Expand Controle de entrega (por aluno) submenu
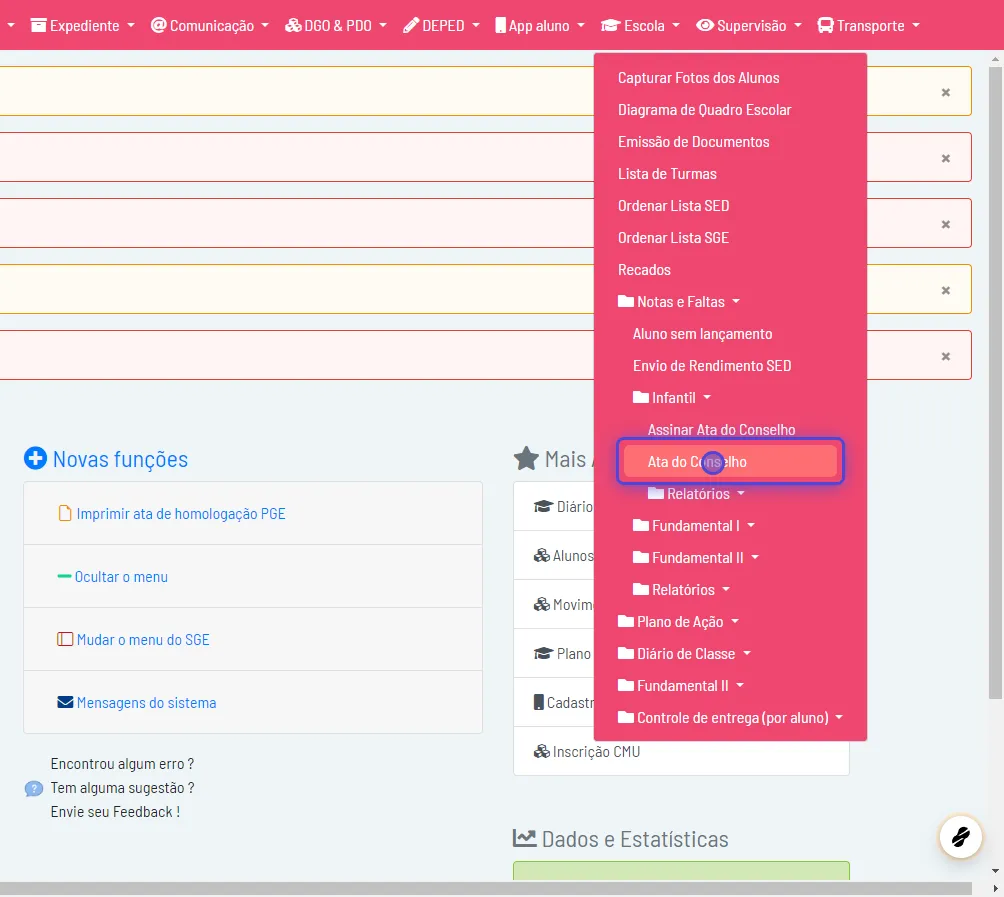1004x897 pixels. click(731, 718)
